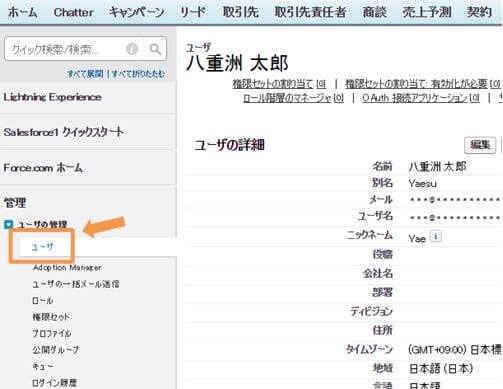Viewport: 503px width, 389px height.
Task: Open 公開グループ in the sidebar
Action: click(55, 350)
